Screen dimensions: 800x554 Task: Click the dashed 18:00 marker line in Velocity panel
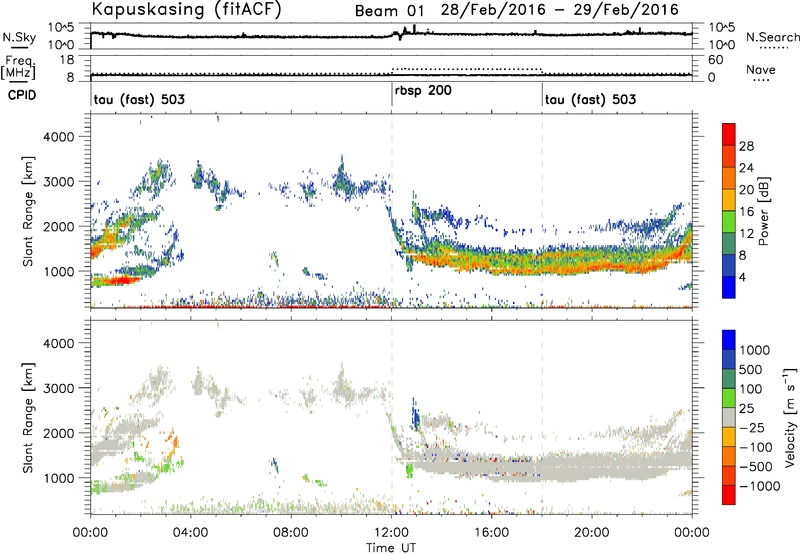pos(542,416)
